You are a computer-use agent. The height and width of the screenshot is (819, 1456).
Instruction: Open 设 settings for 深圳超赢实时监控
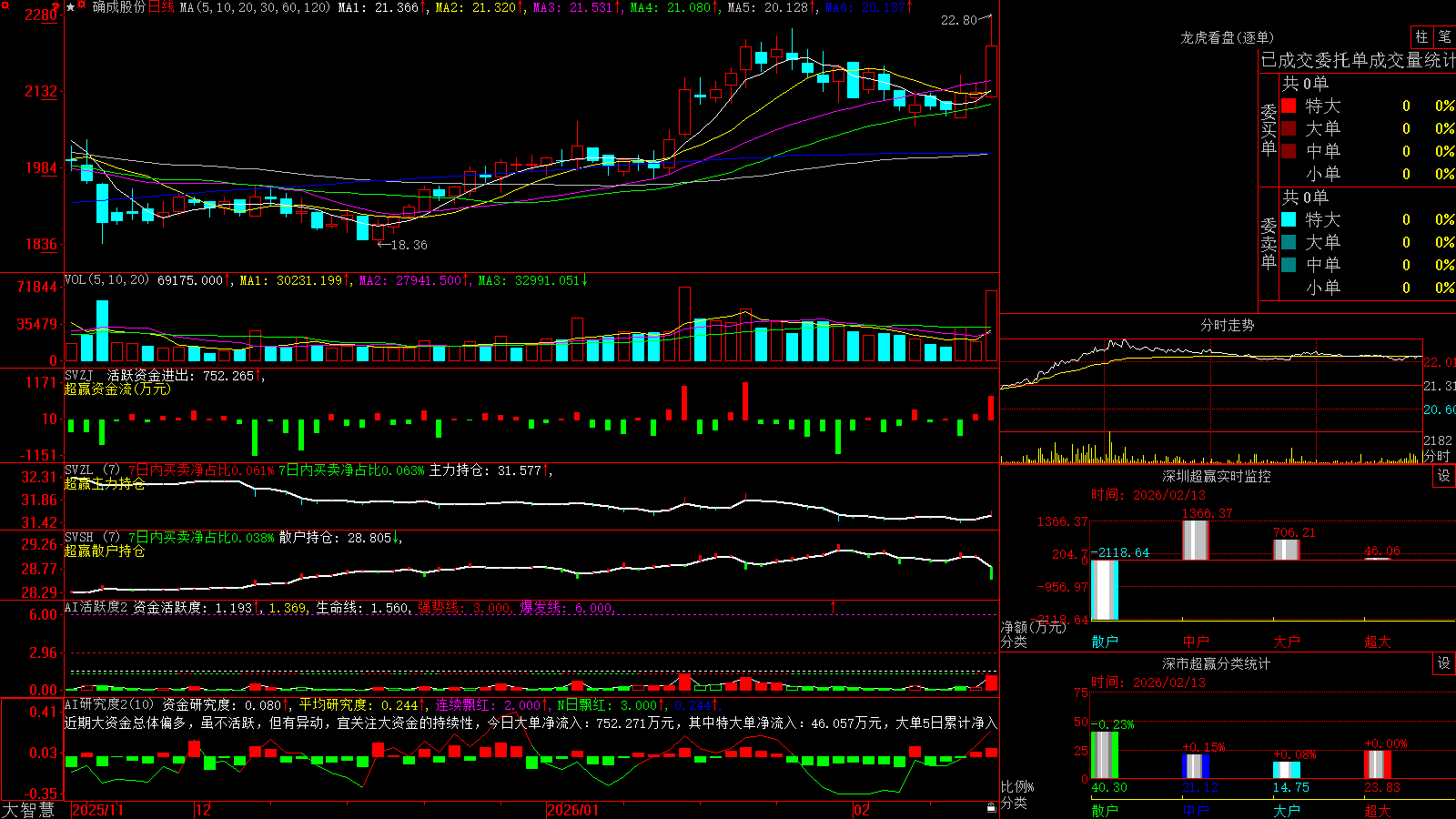click(x=1444, y=476)
